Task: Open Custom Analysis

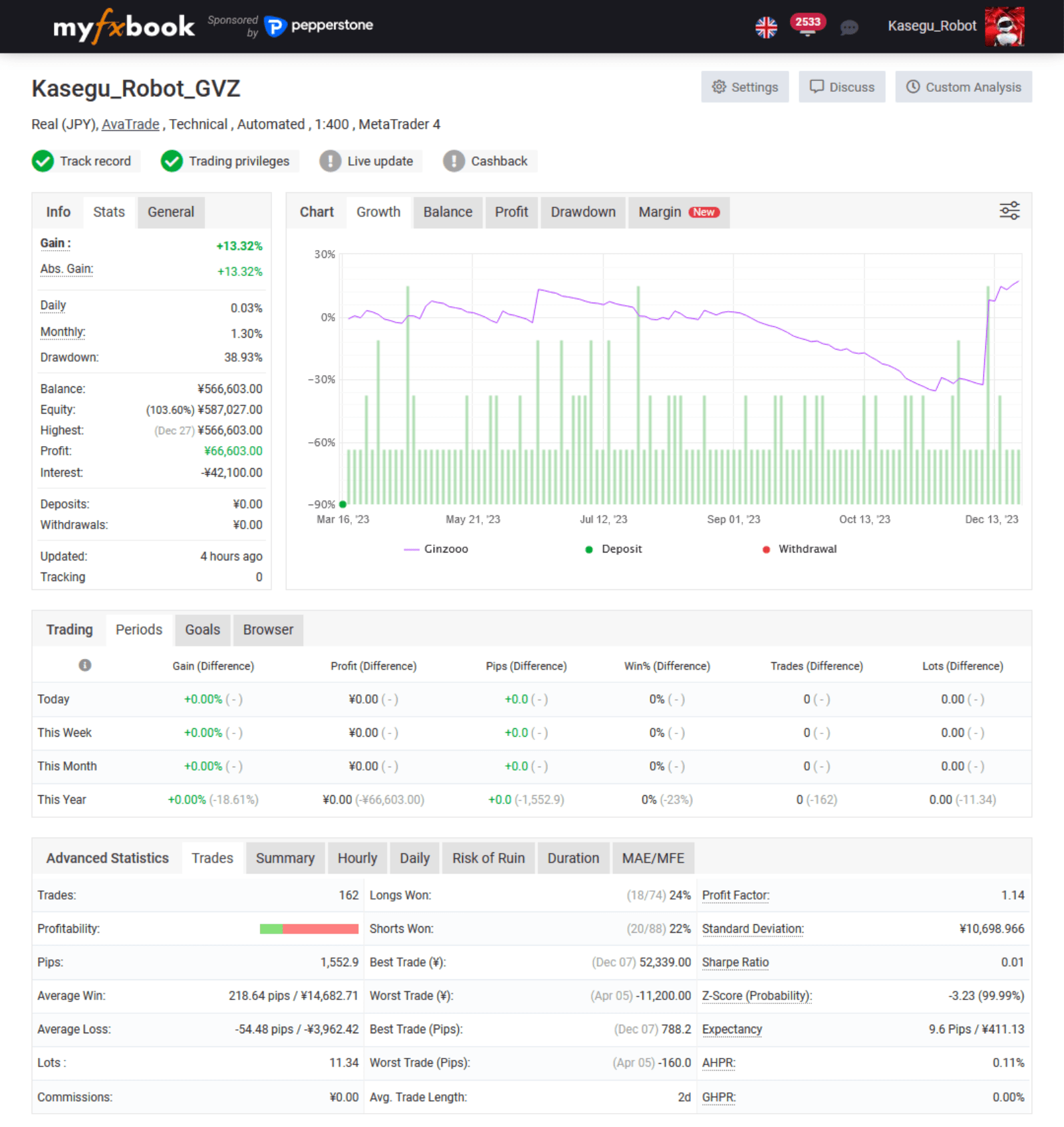Action: pos(964,87)
